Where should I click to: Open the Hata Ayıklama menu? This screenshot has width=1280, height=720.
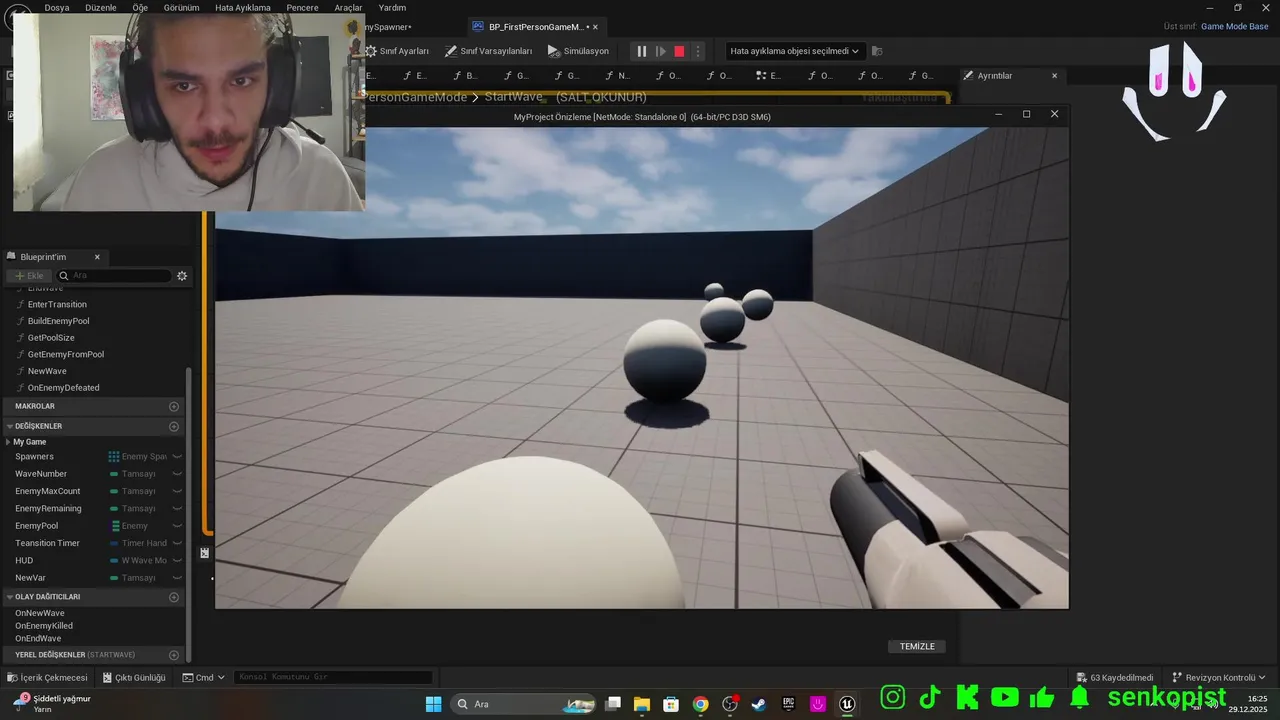pyautogui.click(x=243, y=7)
